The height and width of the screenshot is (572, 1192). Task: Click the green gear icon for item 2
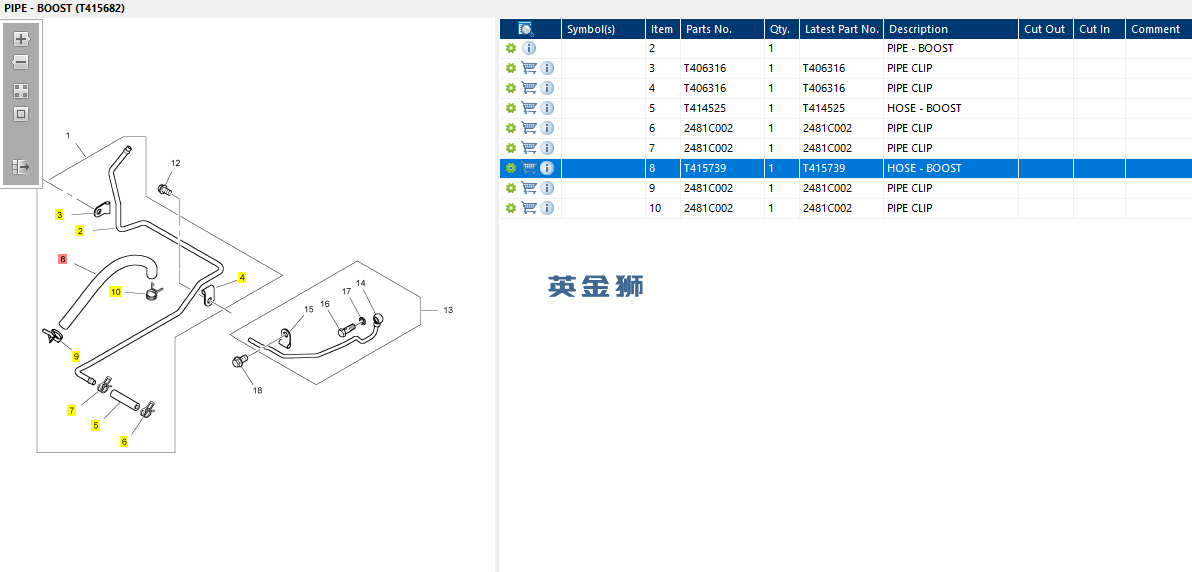click(511, 48)
